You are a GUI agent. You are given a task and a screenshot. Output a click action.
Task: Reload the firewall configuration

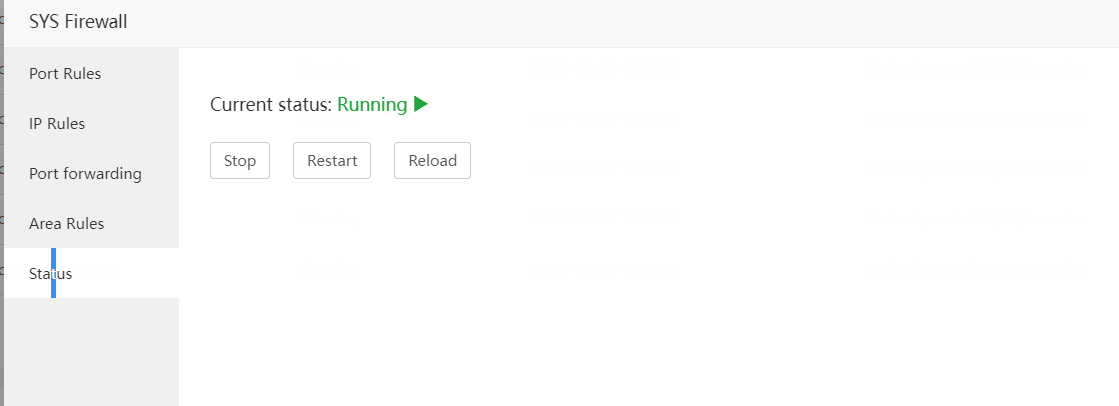pyautogui.click(x=432, y=161)
